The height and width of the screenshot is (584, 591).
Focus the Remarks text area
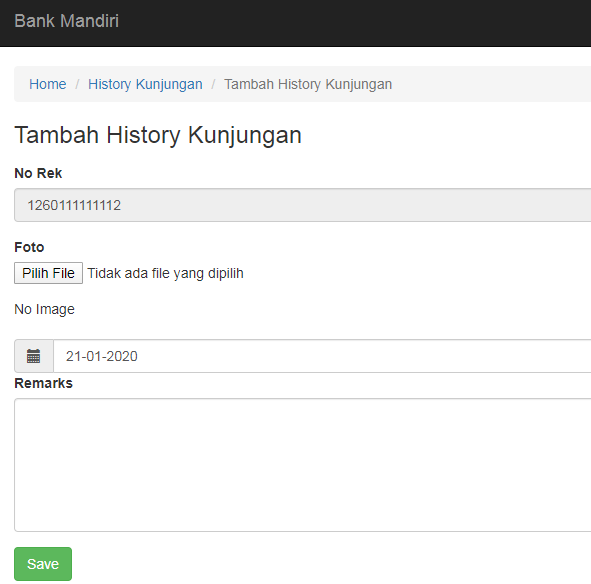click(x=303, y=465)
